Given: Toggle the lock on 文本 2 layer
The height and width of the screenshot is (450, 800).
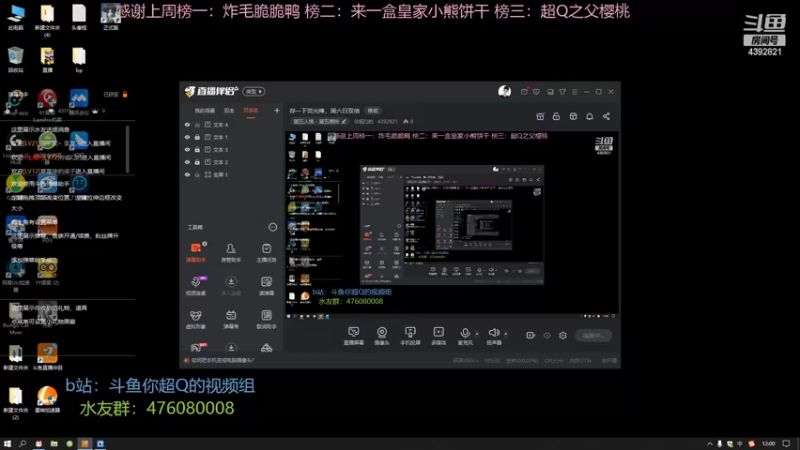Looking at the screenshot, I should (197, 162).
